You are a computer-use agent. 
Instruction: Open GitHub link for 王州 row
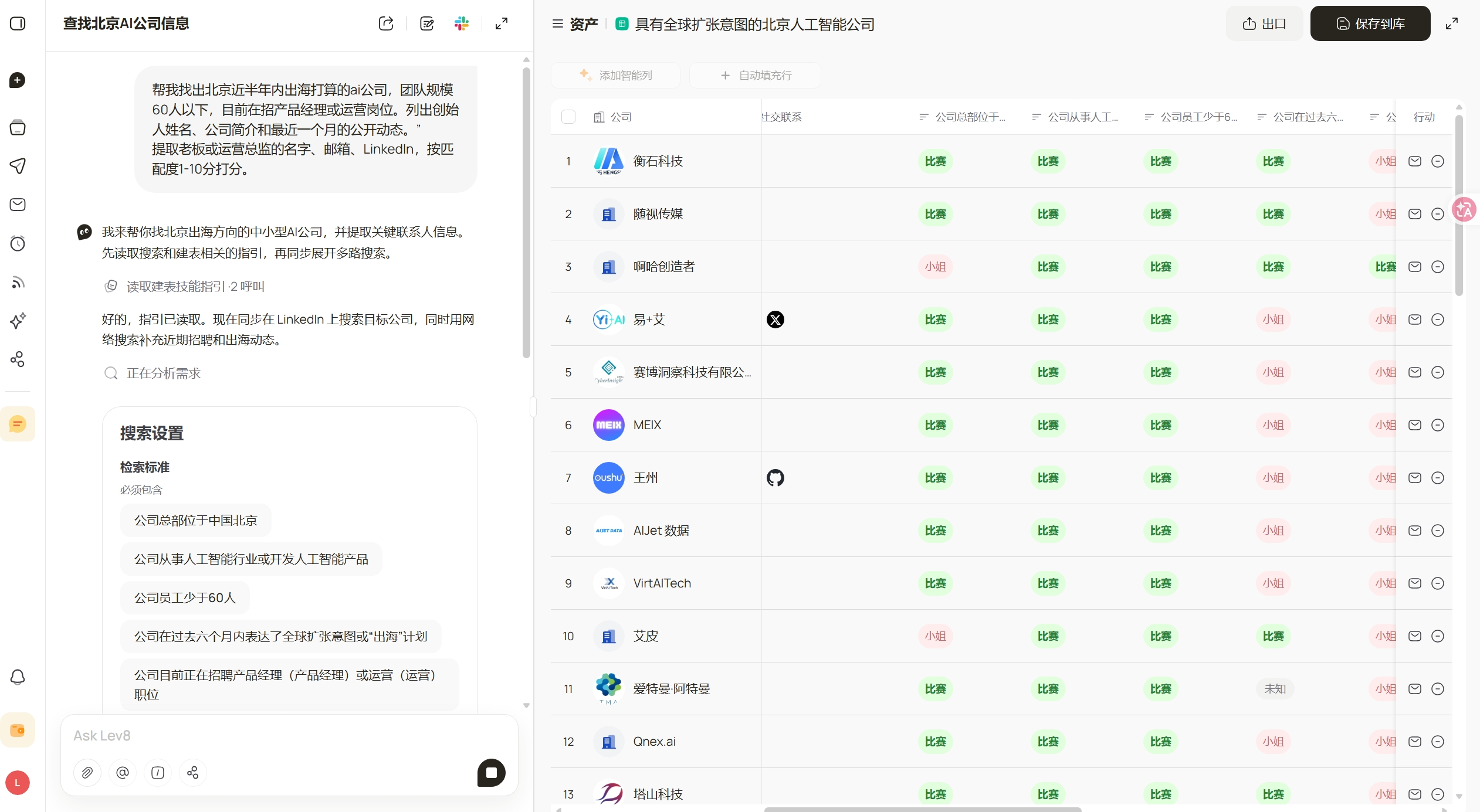pyautogui.click(x=775, y=478)
